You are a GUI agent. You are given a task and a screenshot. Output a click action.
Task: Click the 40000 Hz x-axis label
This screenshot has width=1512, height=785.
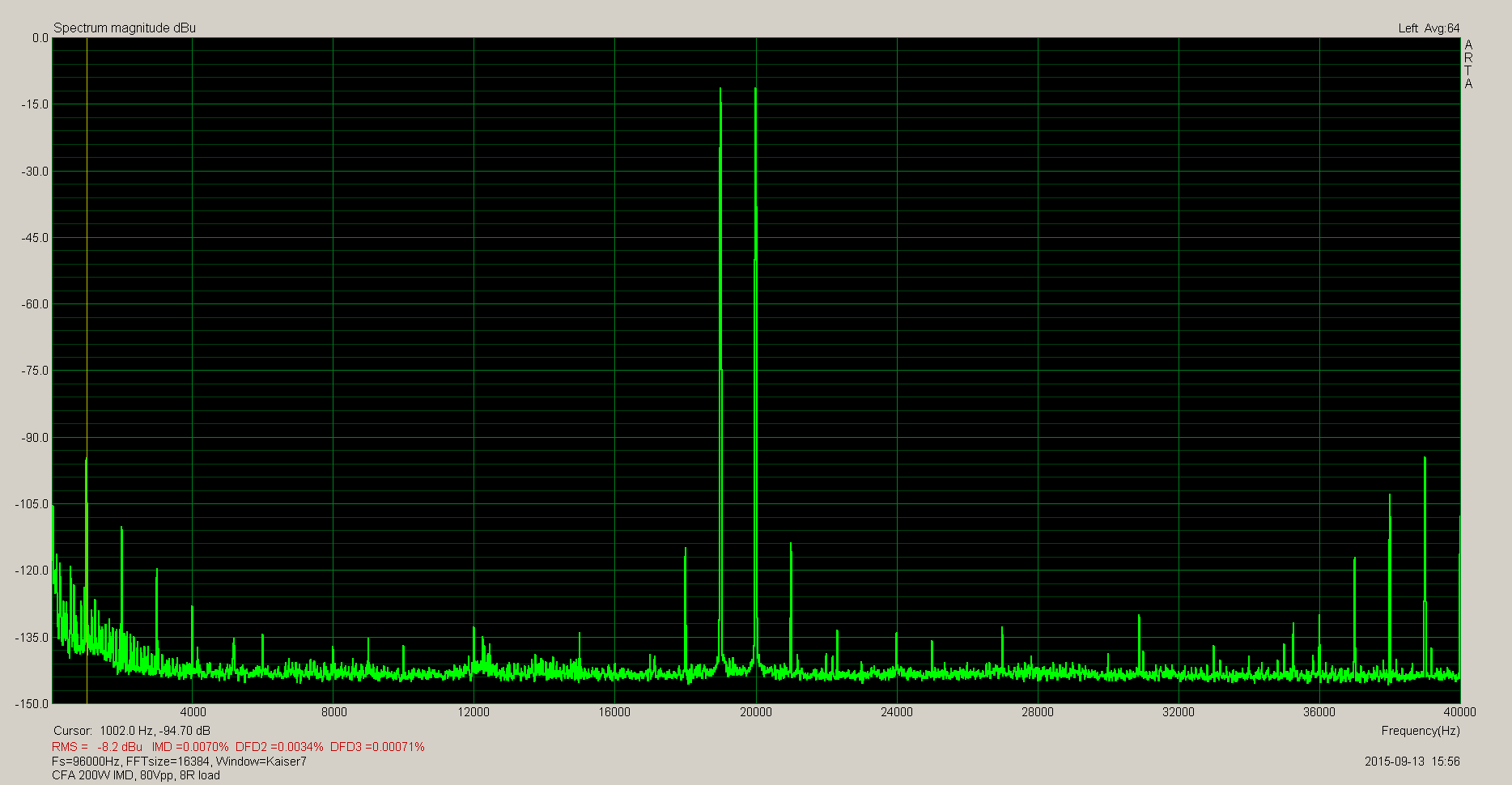pos(1459,712)
